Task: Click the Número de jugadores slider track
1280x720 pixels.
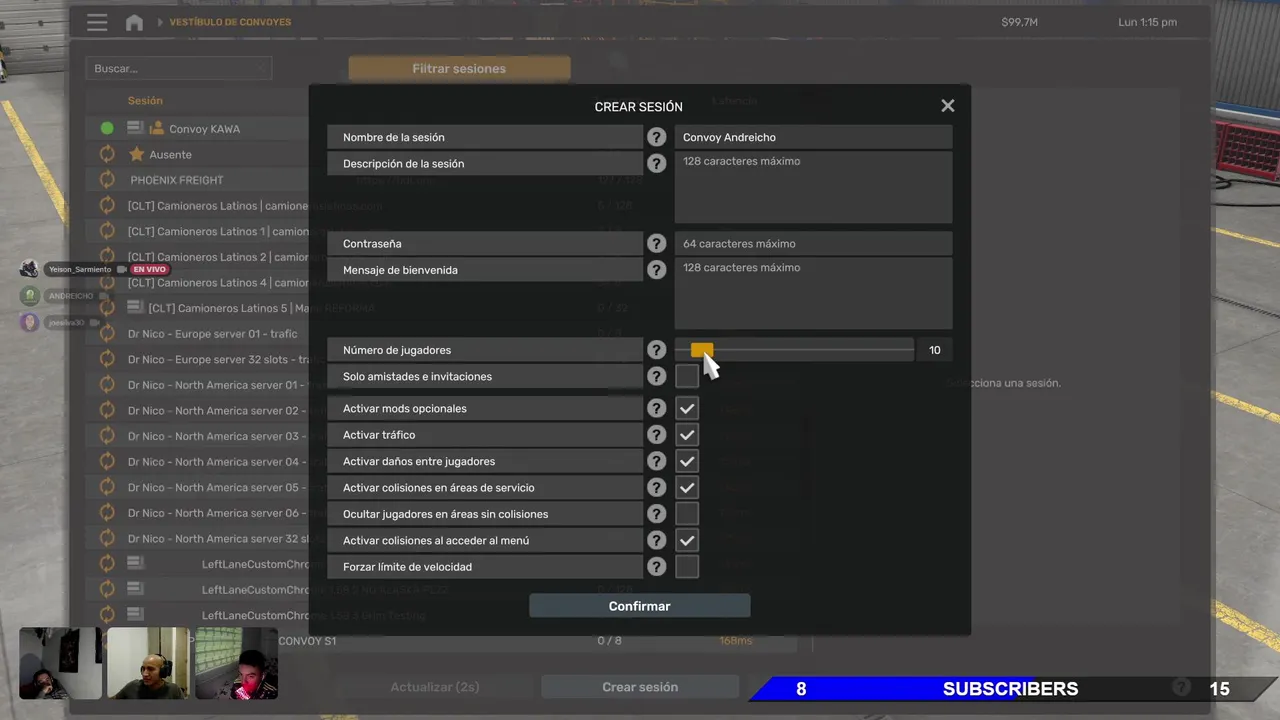Action: point(794,350)
